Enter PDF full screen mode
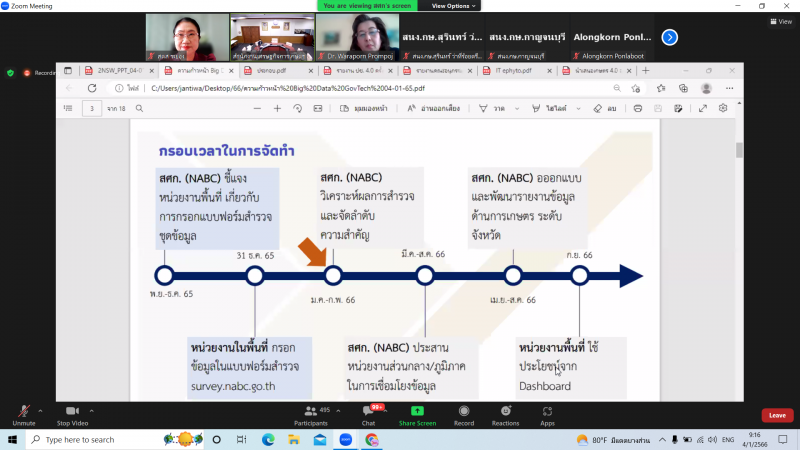 (703, 108)
